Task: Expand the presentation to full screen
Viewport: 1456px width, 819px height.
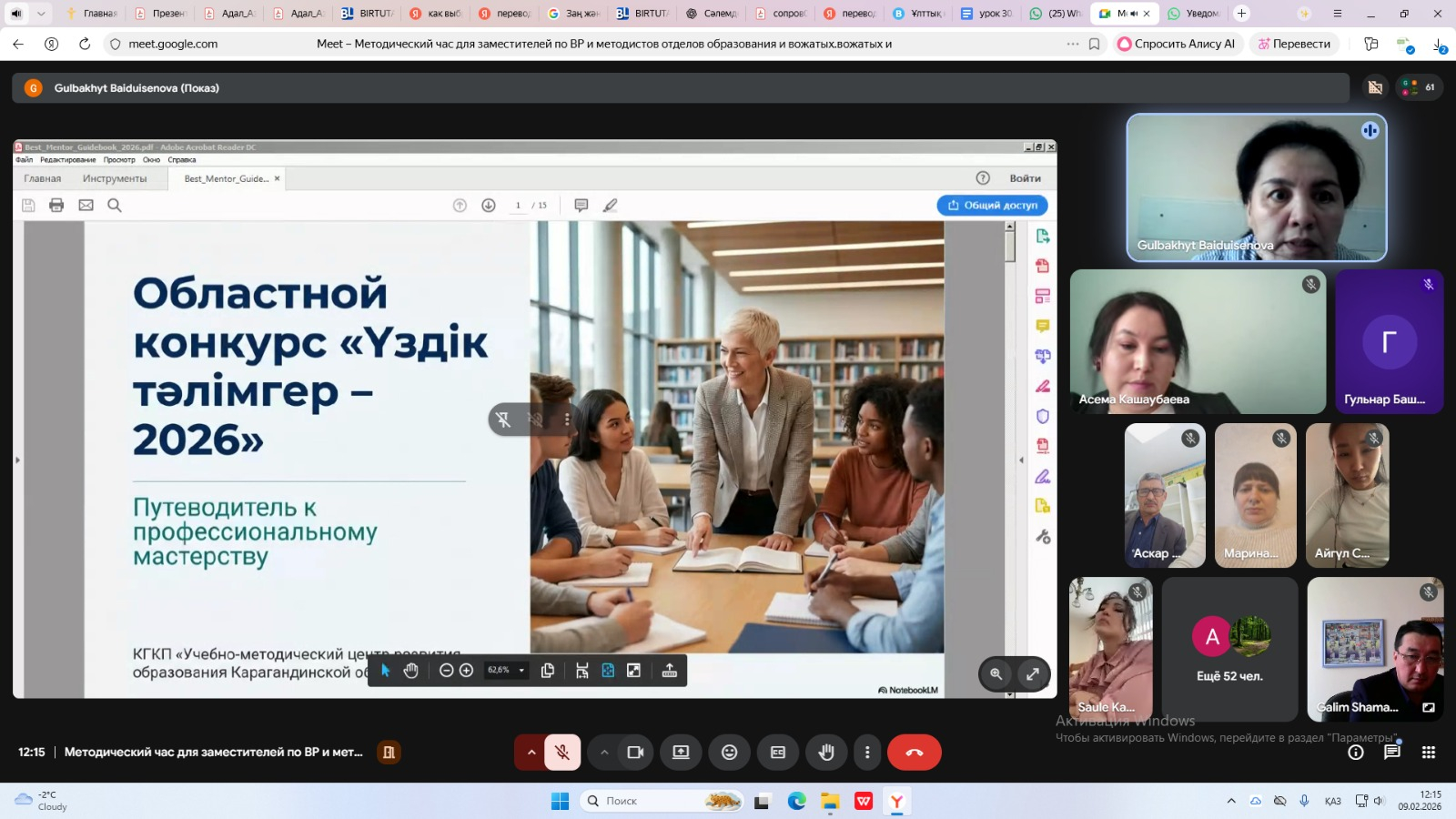Action: (1033, 674)
